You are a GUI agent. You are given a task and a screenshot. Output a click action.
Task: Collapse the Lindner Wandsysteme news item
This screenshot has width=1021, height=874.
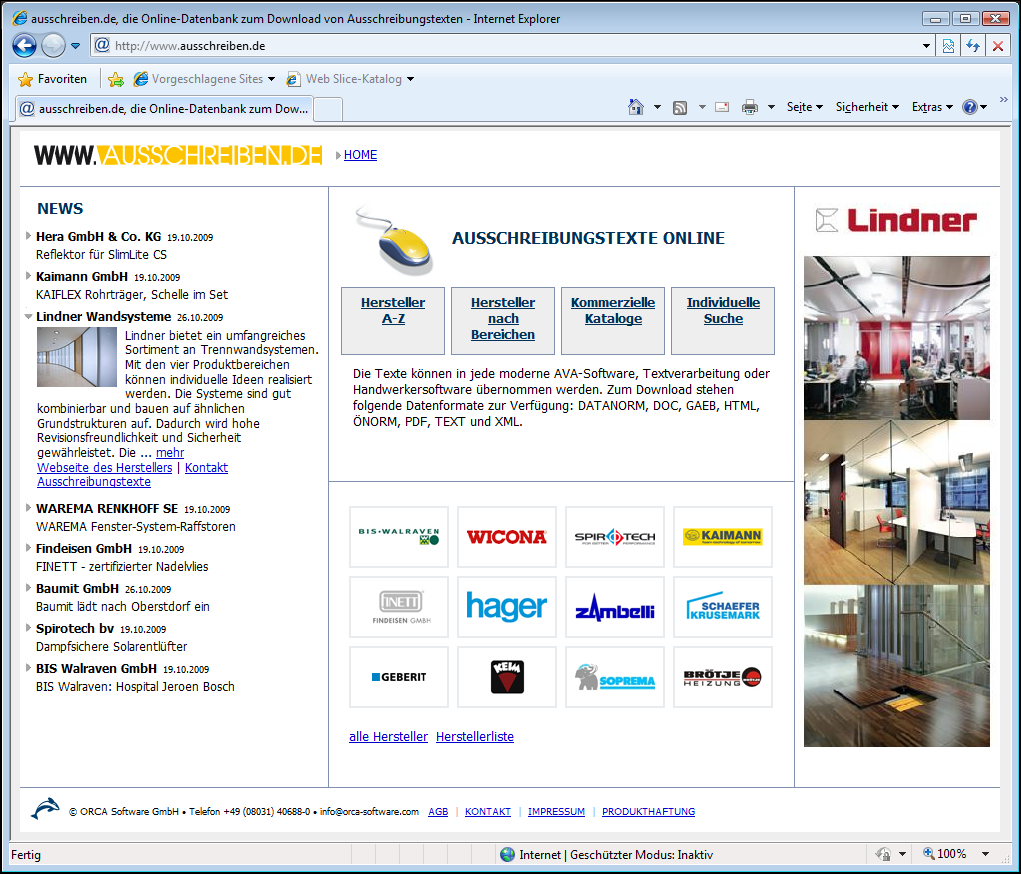coord(29,316)
